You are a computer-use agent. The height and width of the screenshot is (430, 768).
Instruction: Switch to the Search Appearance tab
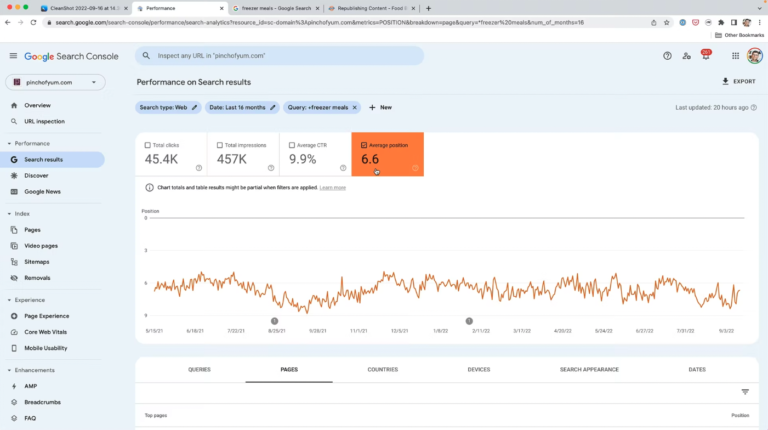coord(589,370)
